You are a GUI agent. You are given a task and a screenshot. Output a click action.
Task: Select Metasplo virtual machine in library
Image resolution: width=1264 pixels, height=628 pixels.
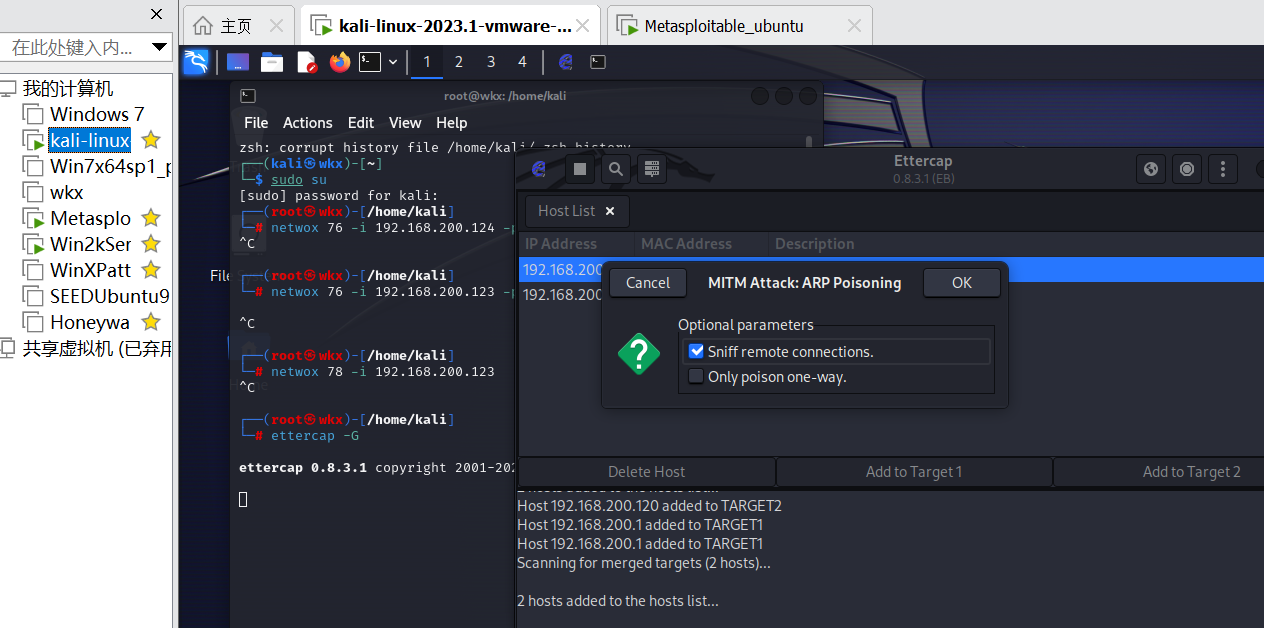point(90,218)
